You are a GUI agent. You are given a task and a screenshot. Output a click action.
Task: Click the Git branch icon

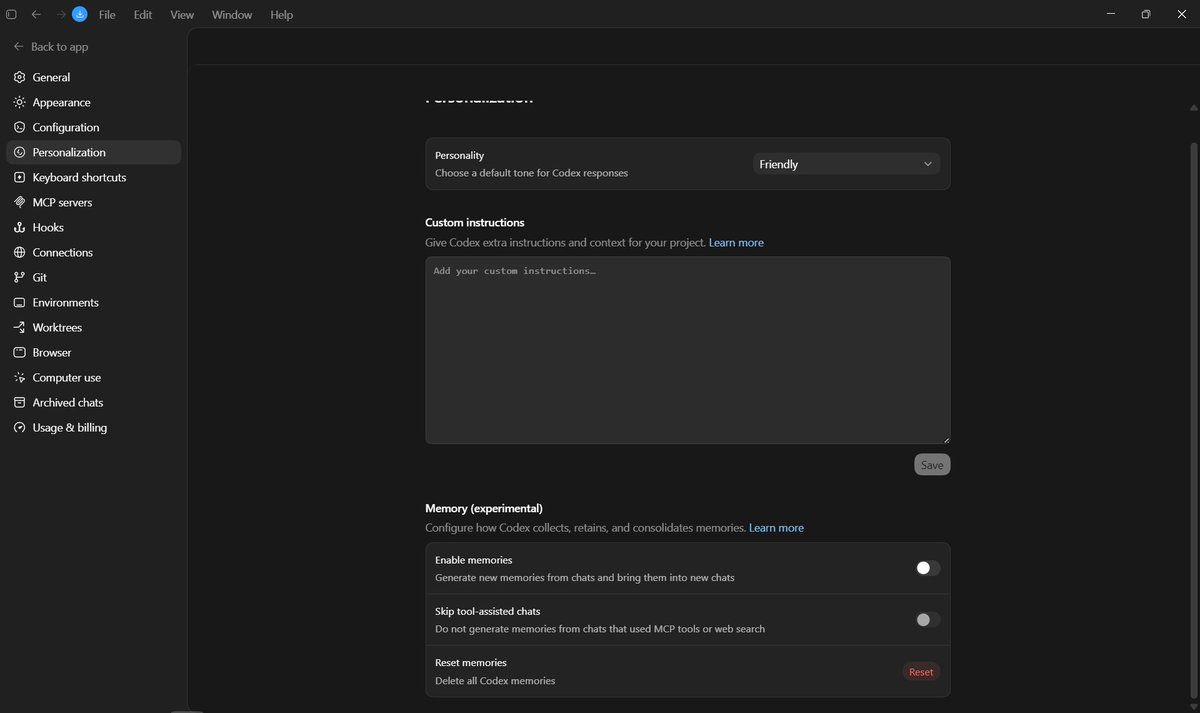(x=19, y=277)
